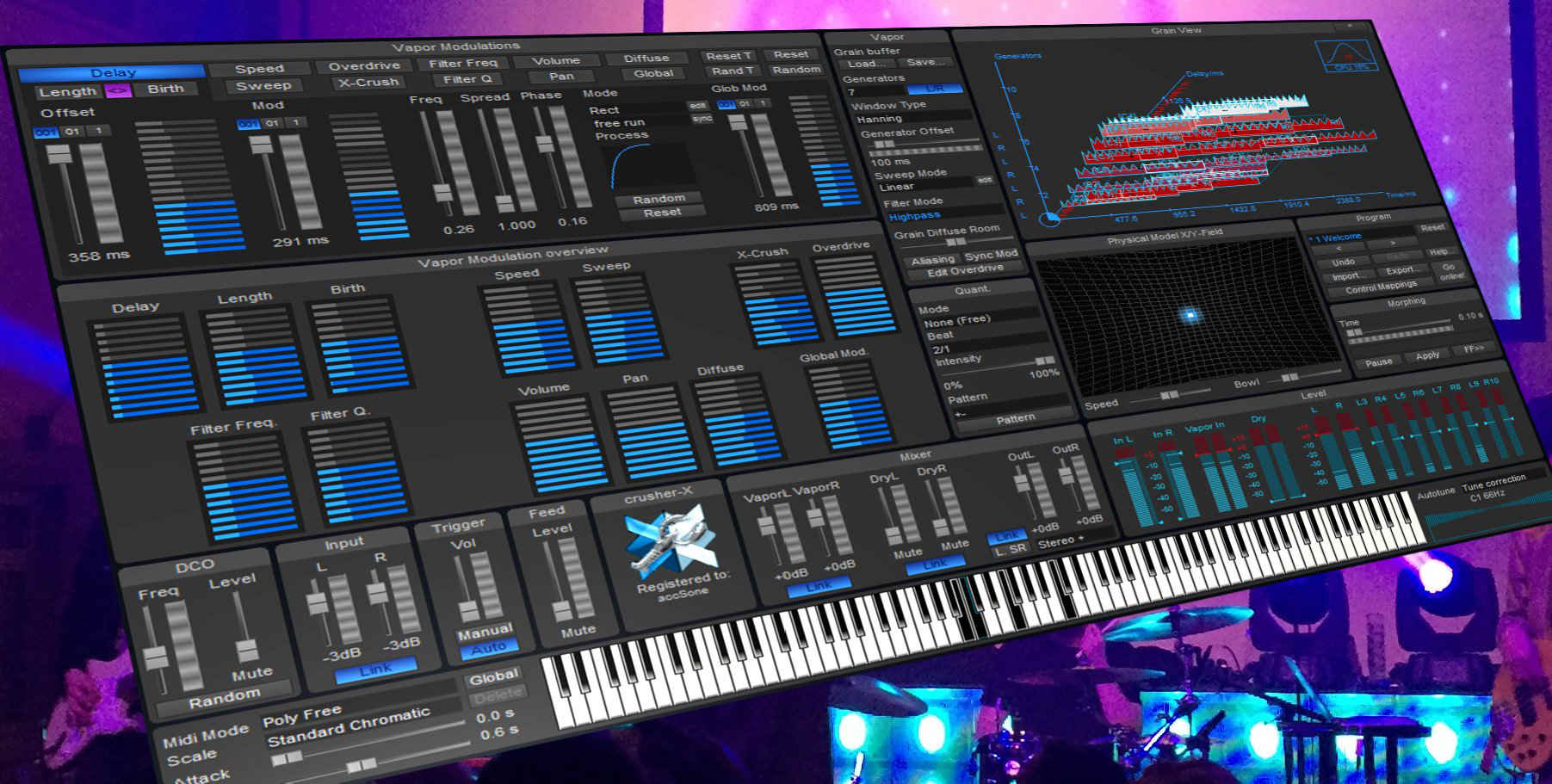
Task: Mute the Feed level
Action: pyautogui.click(x=578, y=631)
